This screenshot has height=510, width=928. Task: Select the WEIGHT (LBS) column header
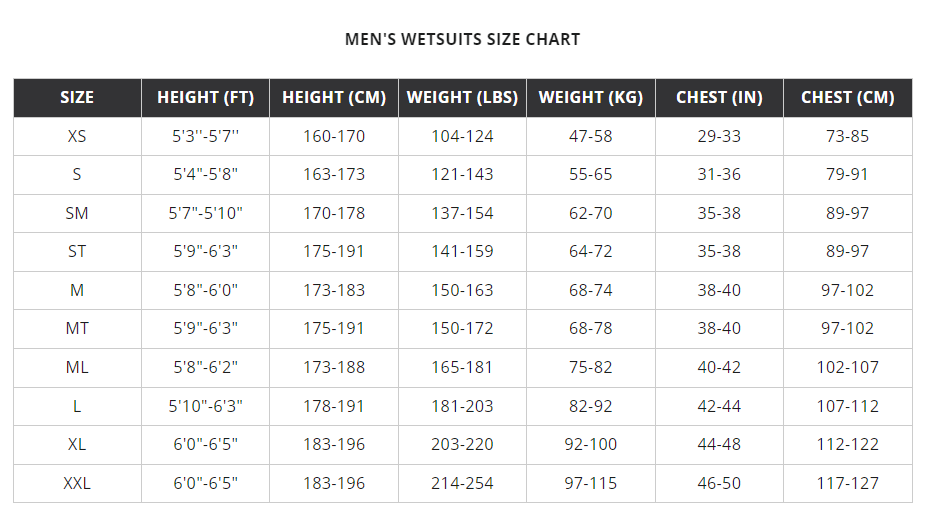pos(462,98)
